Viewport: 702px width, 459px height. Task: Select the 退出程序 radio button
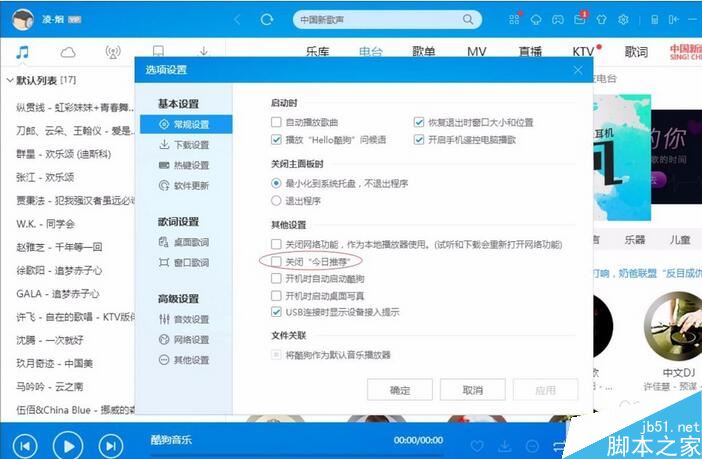[276, 201]
